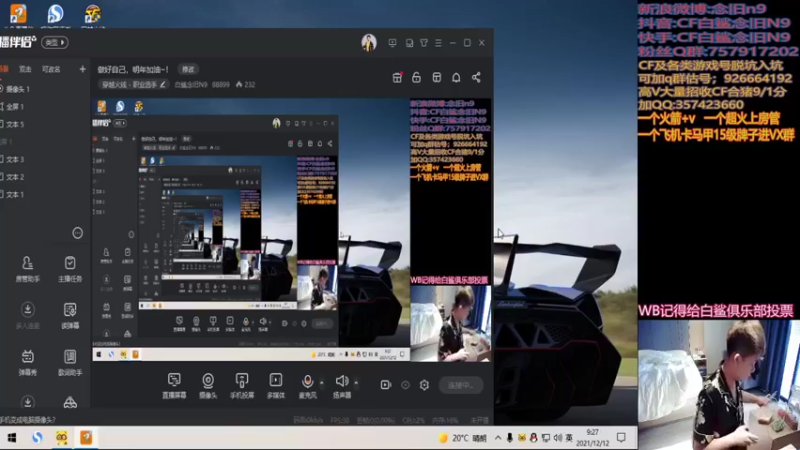Image resolution: width=800 pixels, height=450 pixels.
Task: Add a new scene with plus icon
Action: [x=82, y=69]
